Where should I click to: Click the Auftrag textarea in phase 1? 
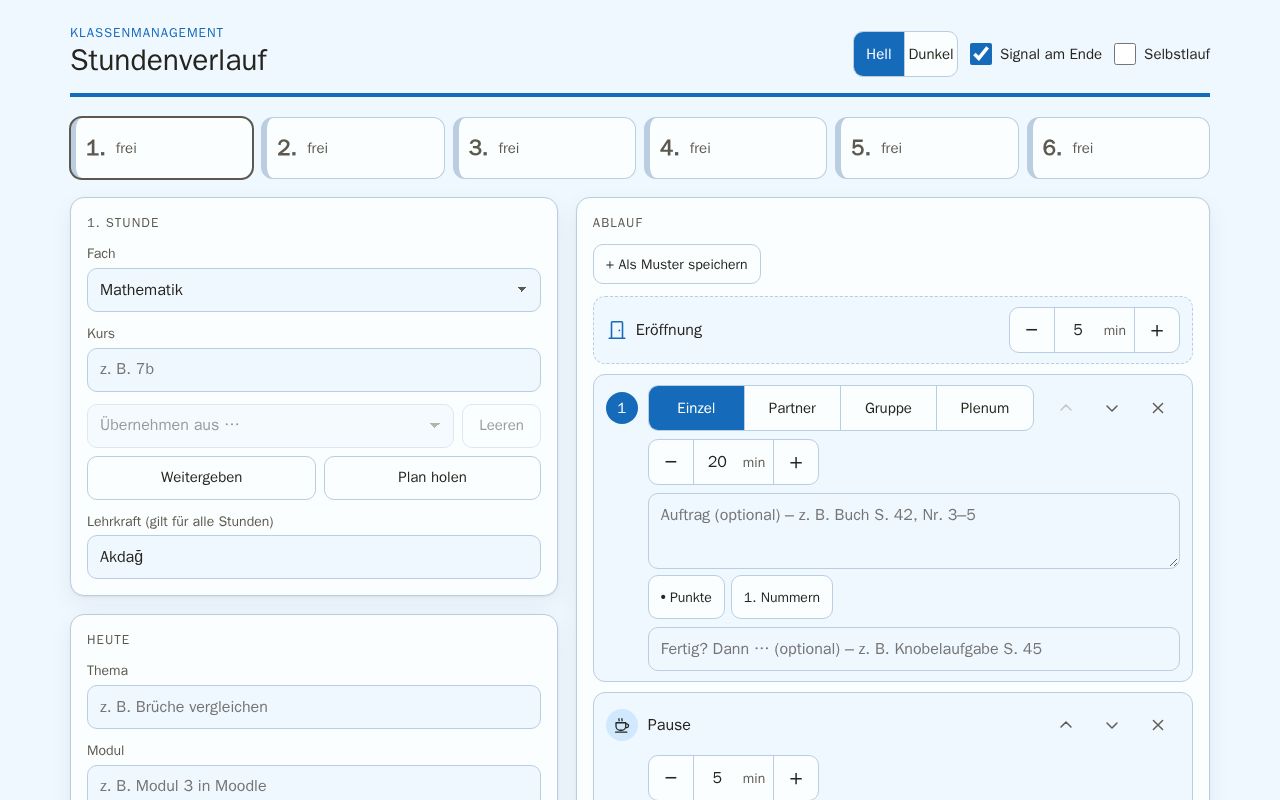(914, 531)
